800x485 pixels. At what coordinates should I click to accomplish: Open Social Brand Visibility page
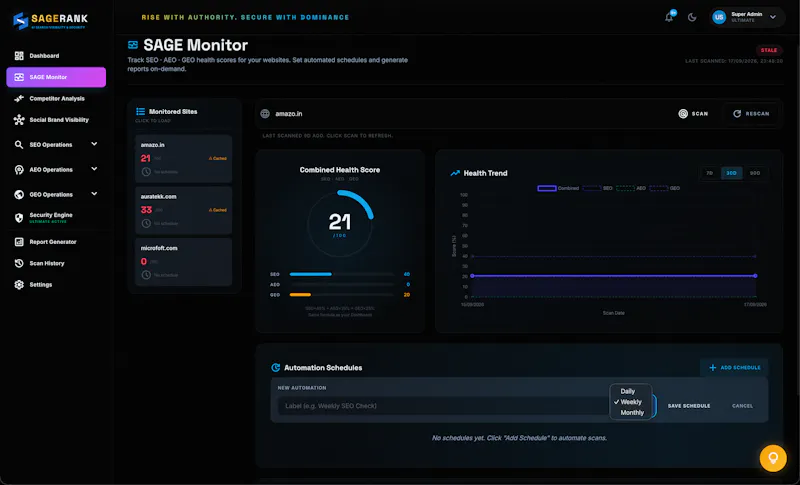tap(56, 120)
